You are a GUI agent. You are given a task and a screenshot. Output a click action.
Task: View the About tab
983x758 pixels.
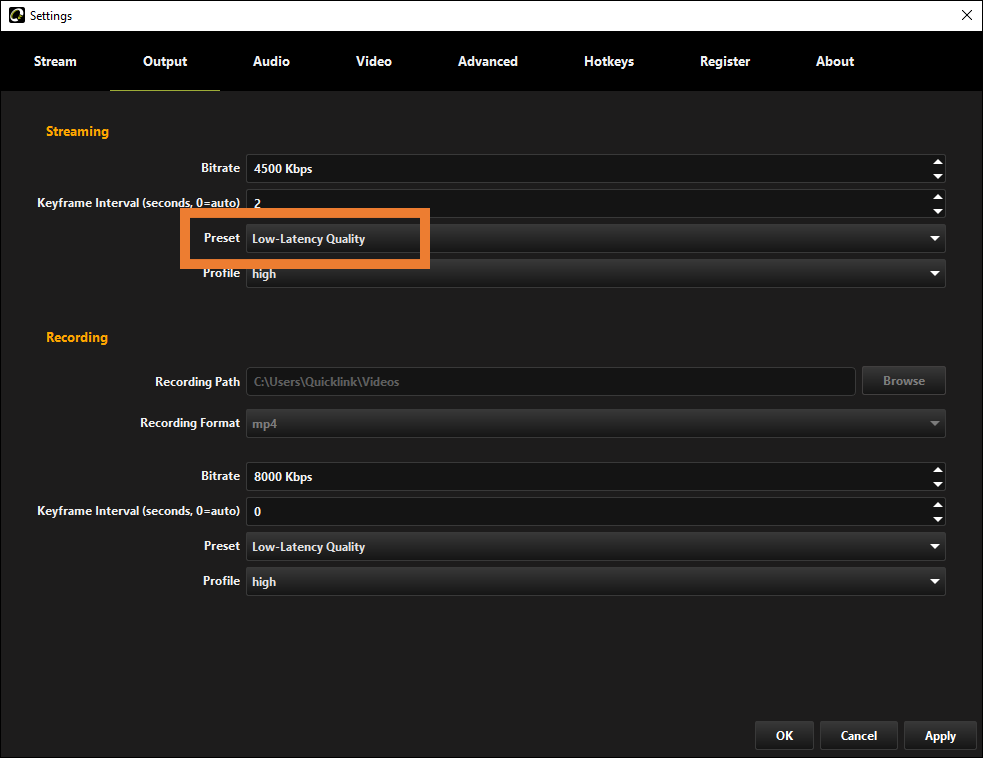click(834, 61)
